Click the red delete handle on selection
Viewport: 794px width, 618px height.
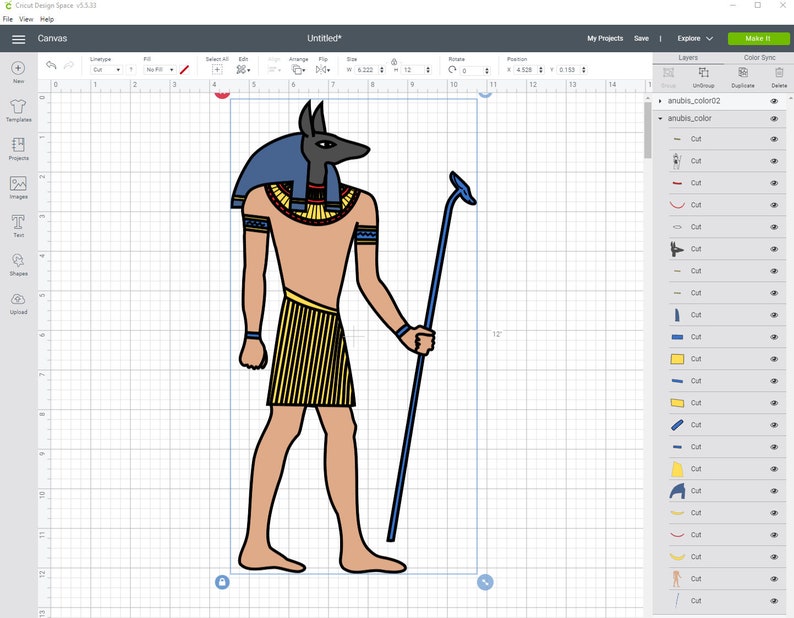tap(222, 94)
